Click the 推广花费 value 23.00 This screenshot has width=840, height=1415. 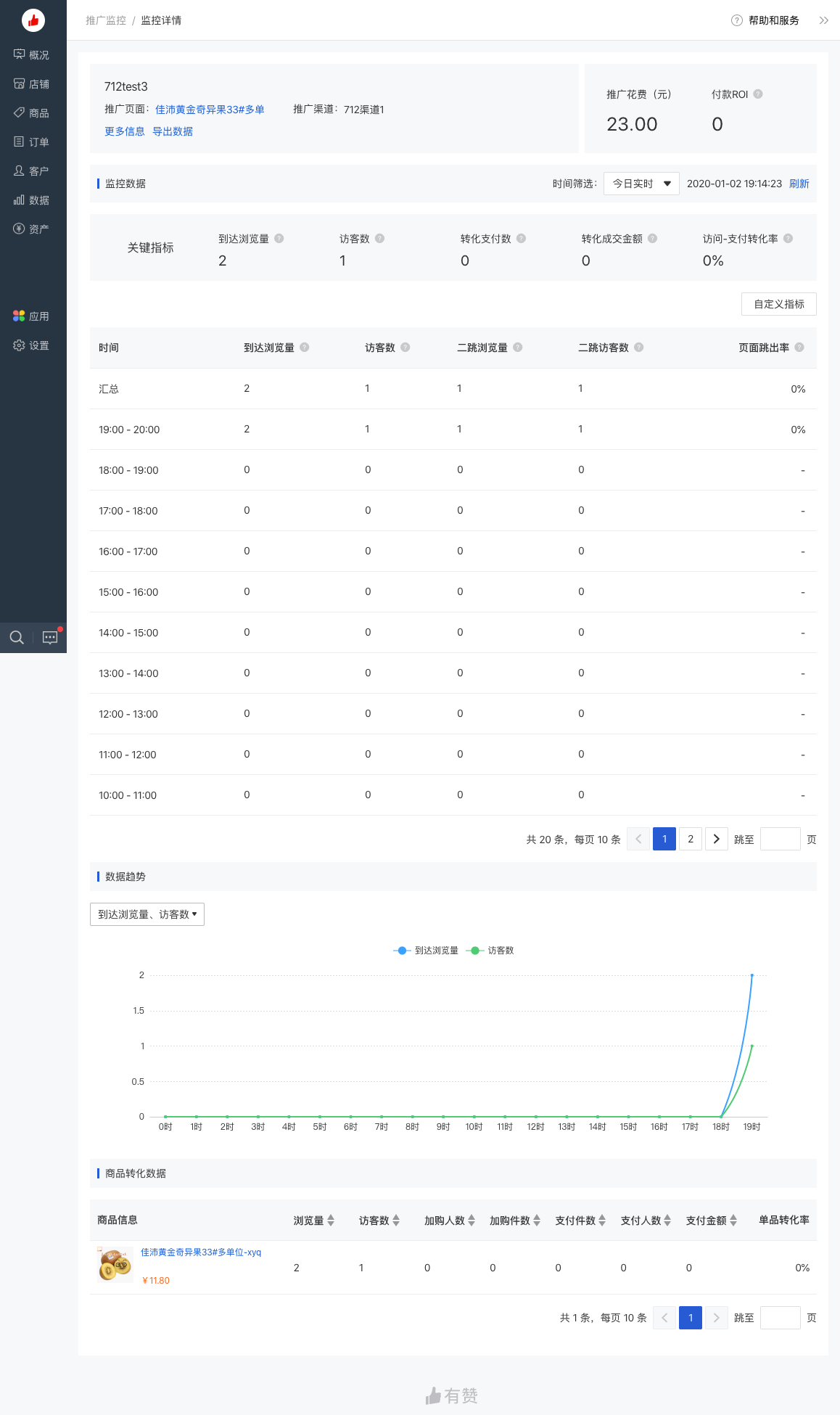tap(632, 124)
